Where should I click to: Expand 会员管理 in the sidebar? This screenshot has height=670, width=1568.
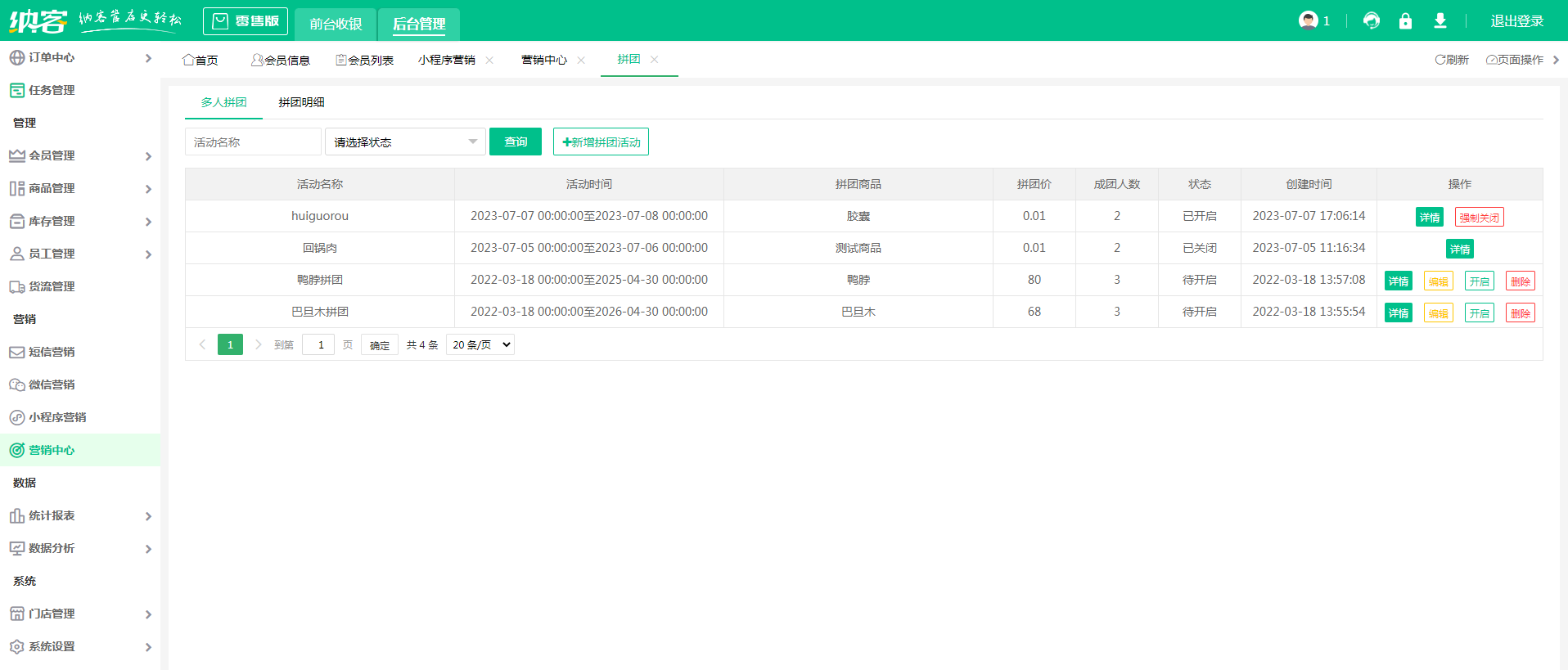pyautogui.click(x=52, y=155)
